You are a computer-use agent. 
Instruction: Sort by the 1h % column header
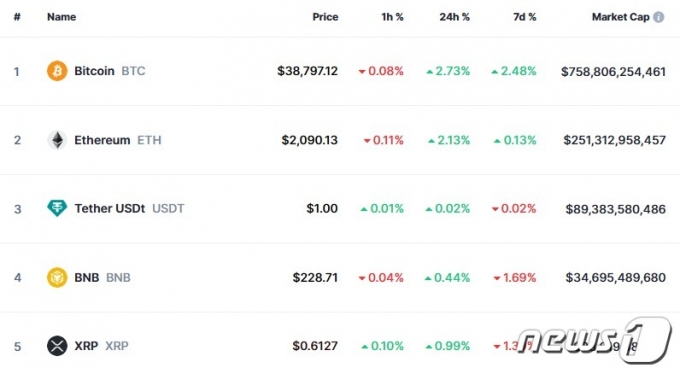pos(392,17)
